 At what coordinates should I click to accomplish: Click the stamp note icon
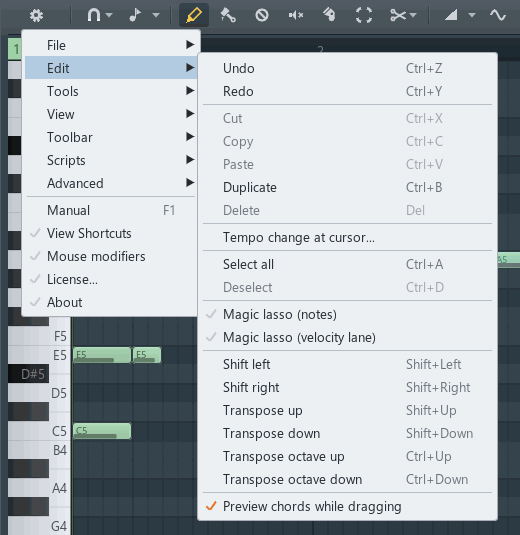pos(135,15)
